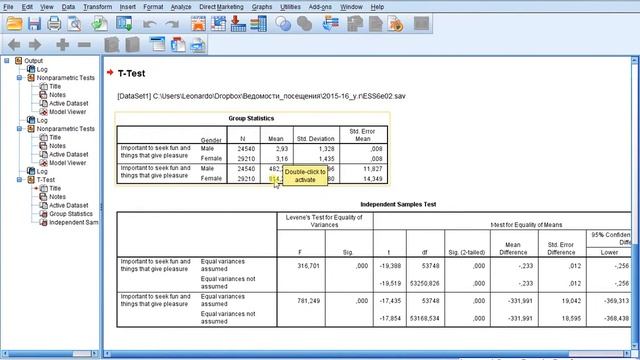Open the Direct Marketing menu
640x360 pixels.
pos(221,7)
